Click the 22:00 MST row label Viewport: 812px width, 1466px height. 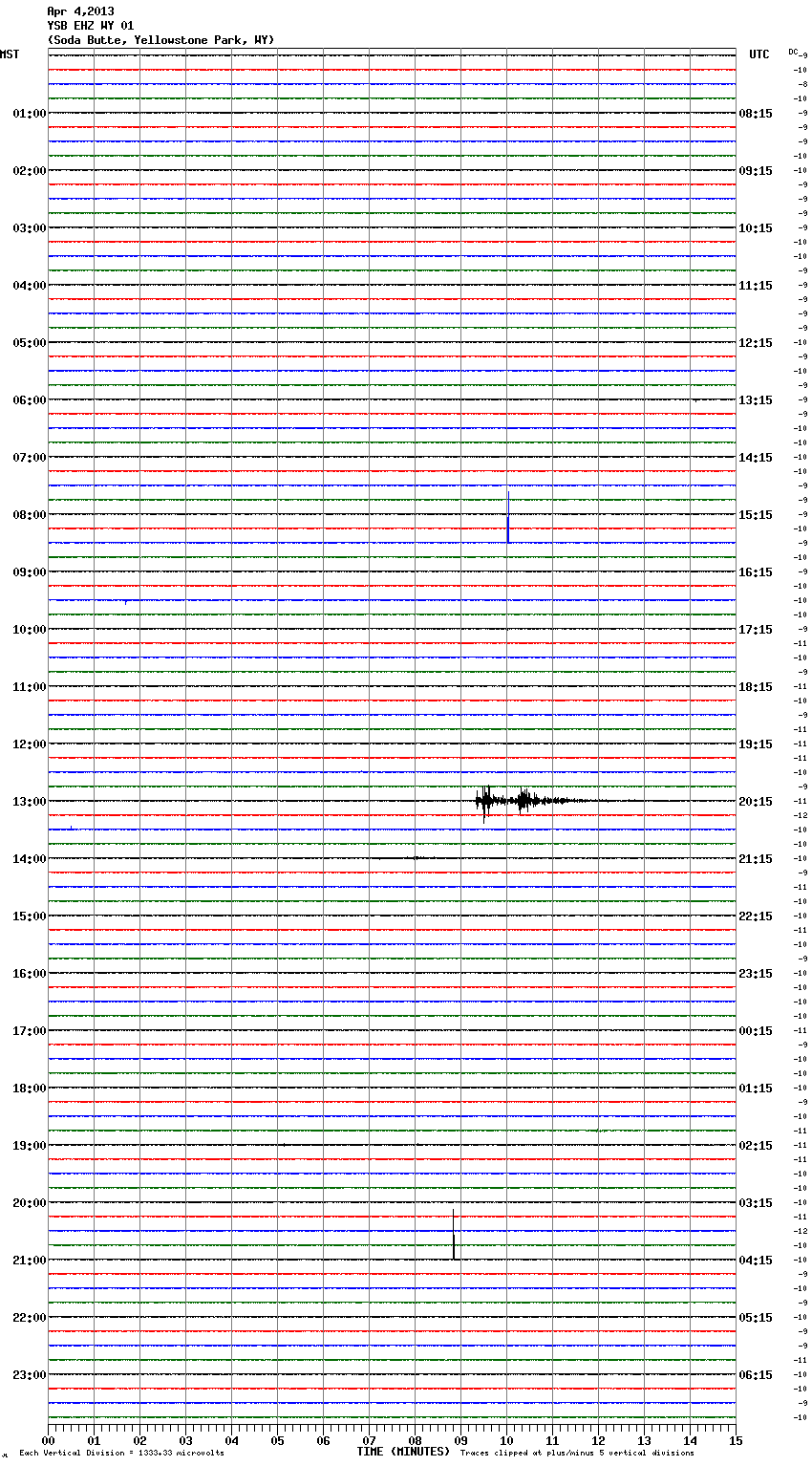click(29, 1318)
